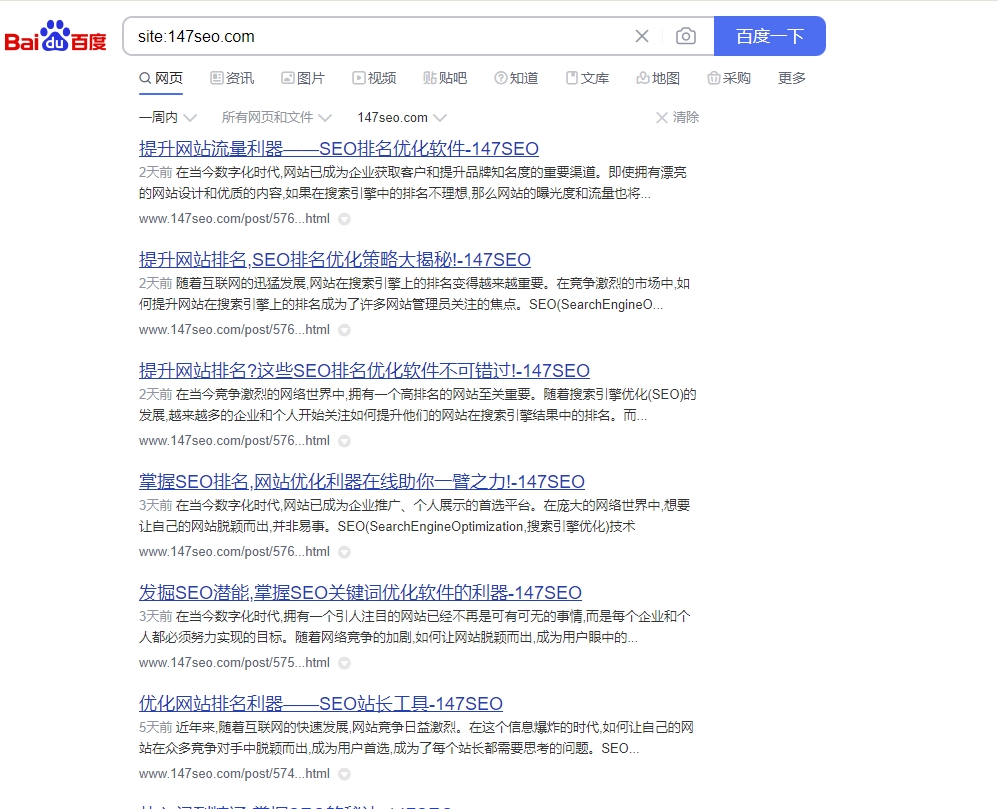Click URL text under SEO排名优化策略大揭秘 result
Viewport: 998px width, 809px height.
(234, 330)
